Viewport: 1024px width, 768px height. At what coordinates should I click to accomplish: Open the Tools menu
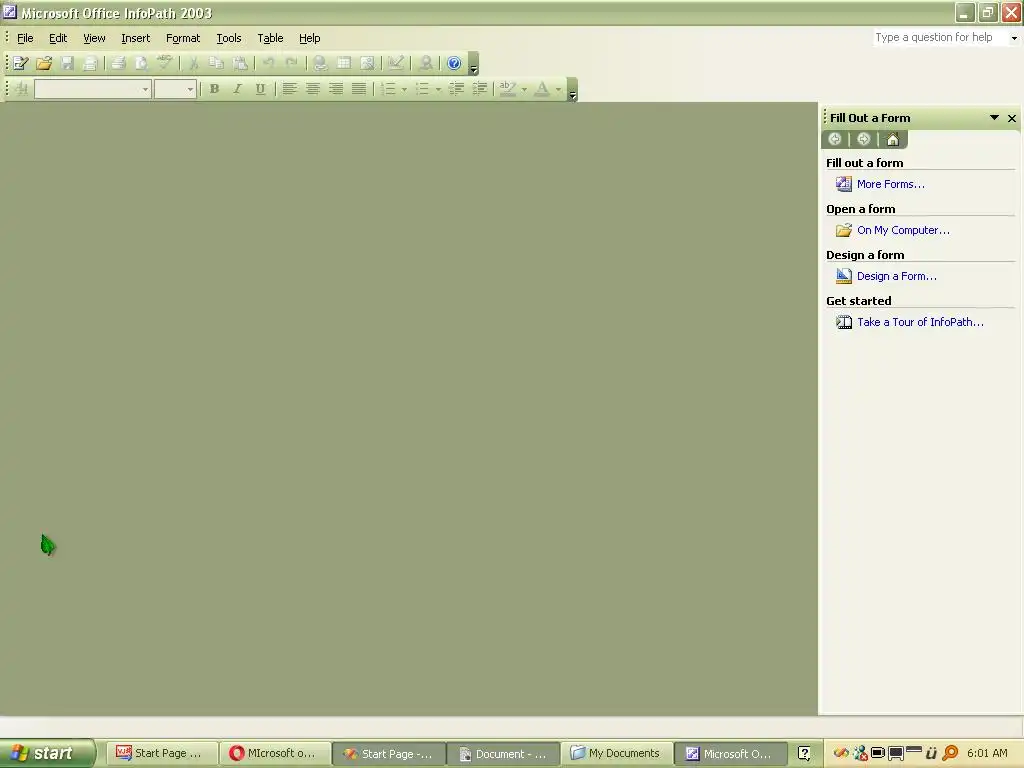point(229,38)
